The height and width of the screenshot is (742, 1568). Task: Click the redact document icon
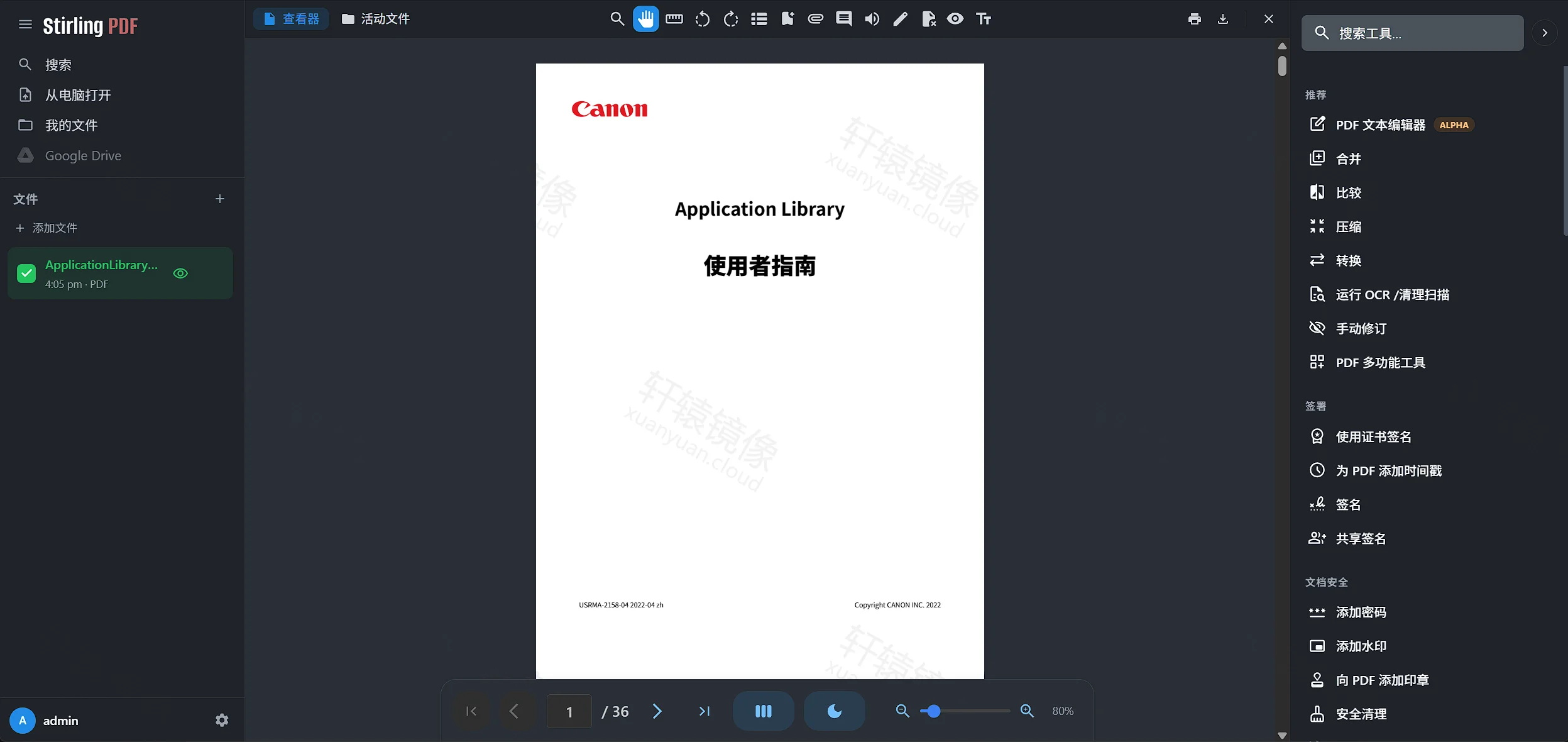pos(928,19)
